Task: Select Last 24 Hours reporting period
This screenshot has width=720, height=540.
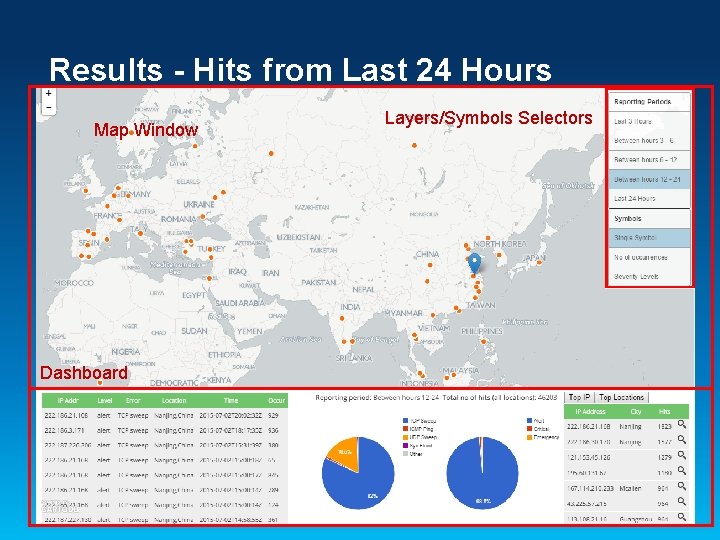Action: (x=649, y=198)
